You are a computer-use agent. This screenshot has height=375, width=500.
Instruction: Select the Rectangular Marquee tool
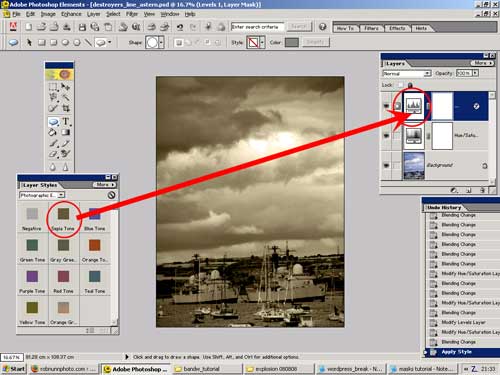[53, 87]
